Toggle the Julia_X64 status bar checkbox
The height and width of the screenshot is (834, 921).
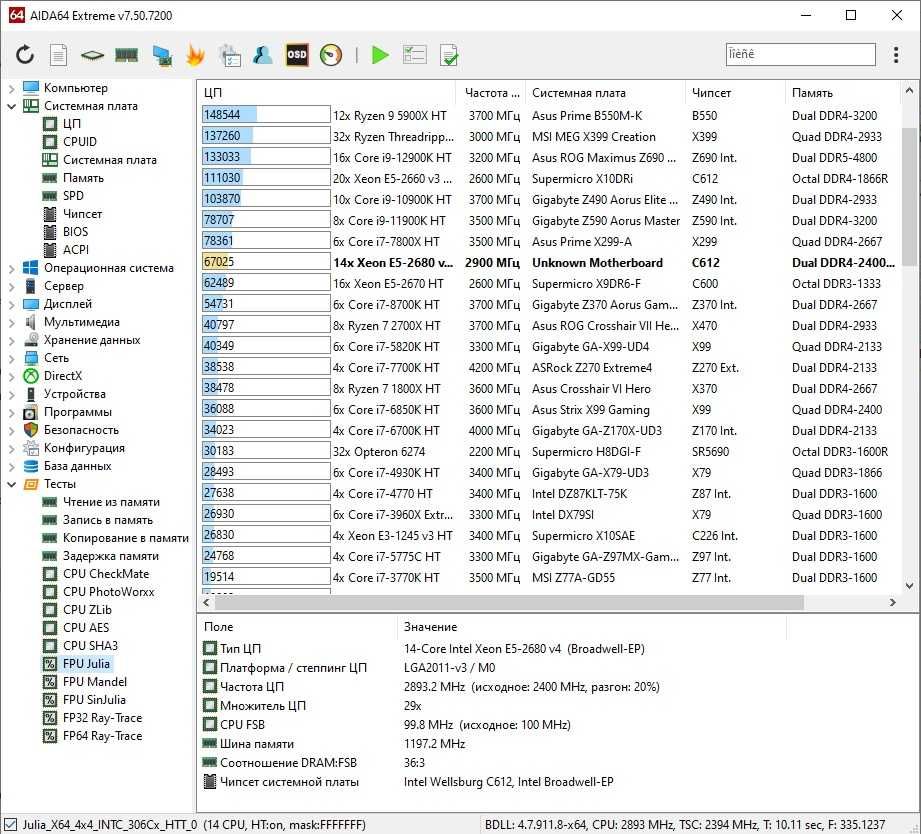coord(11,825)
